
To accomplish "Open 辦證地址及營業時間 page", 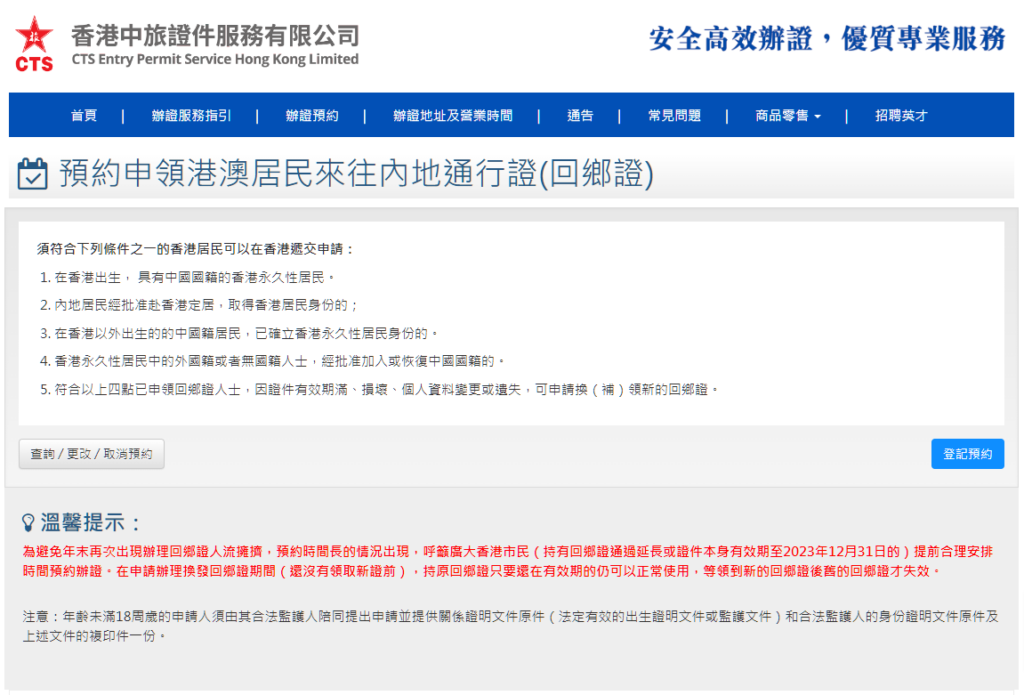I will tap(452, 116).
